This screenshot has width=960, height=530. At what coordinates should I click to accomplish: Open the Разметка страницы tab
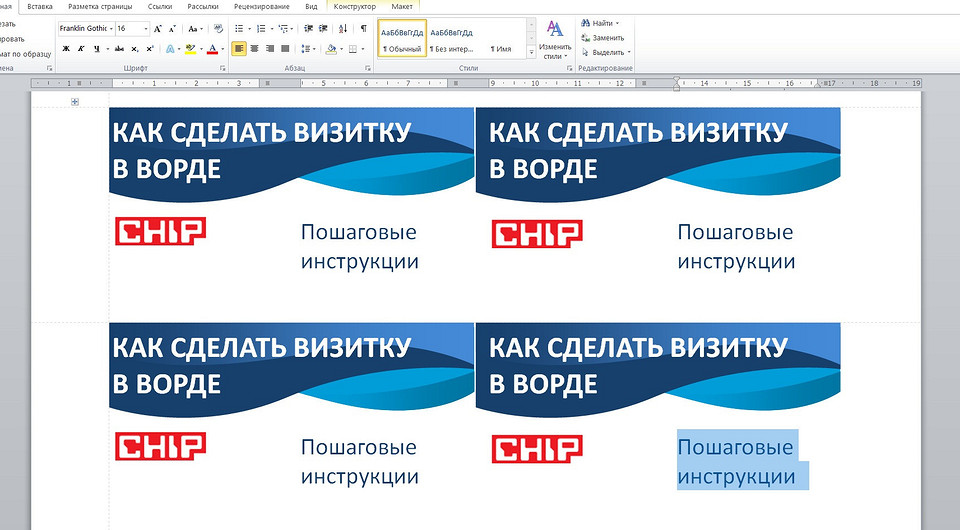point(100,7)
